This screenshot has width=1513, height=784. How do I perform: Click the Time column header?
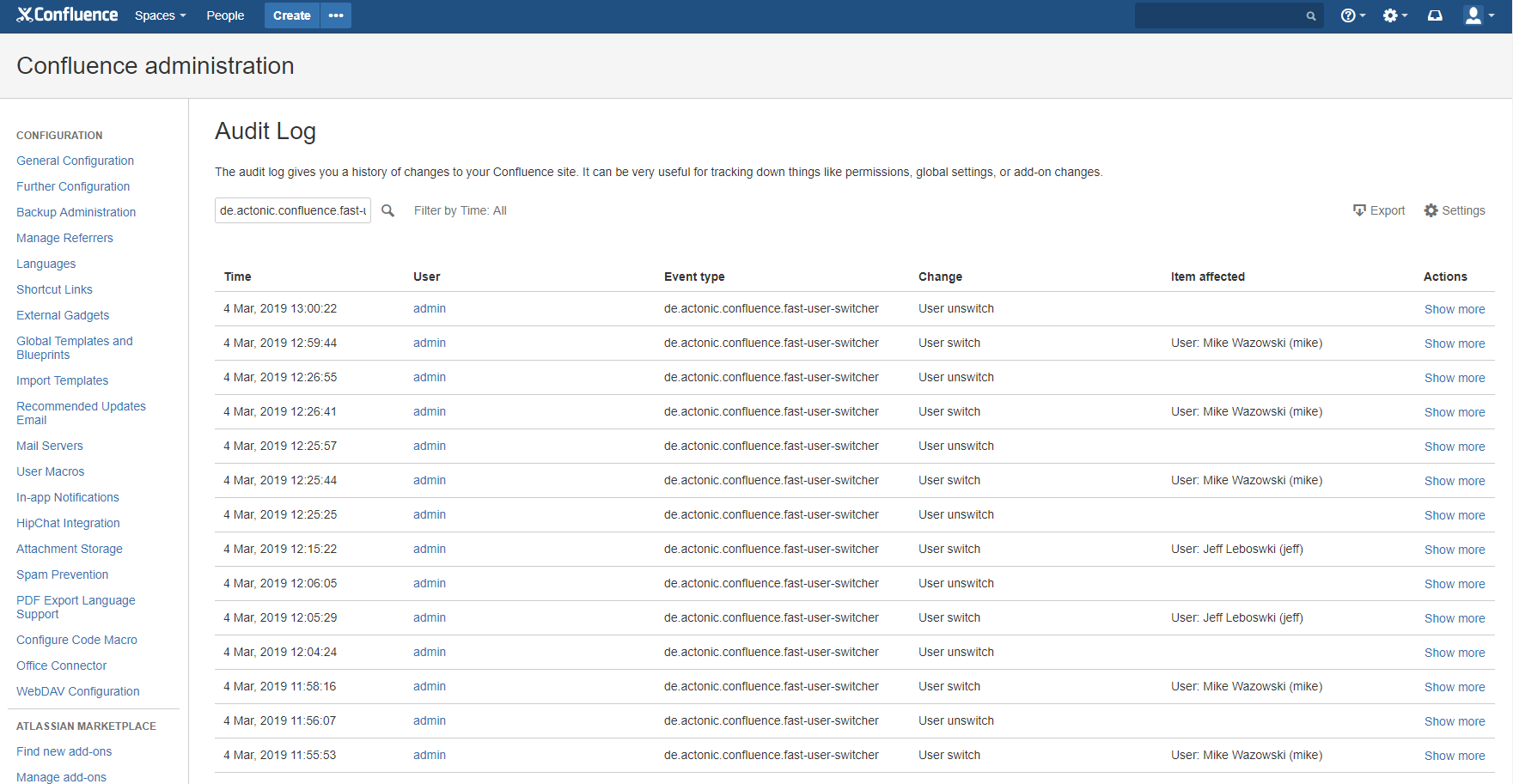(x=237, y=277)
